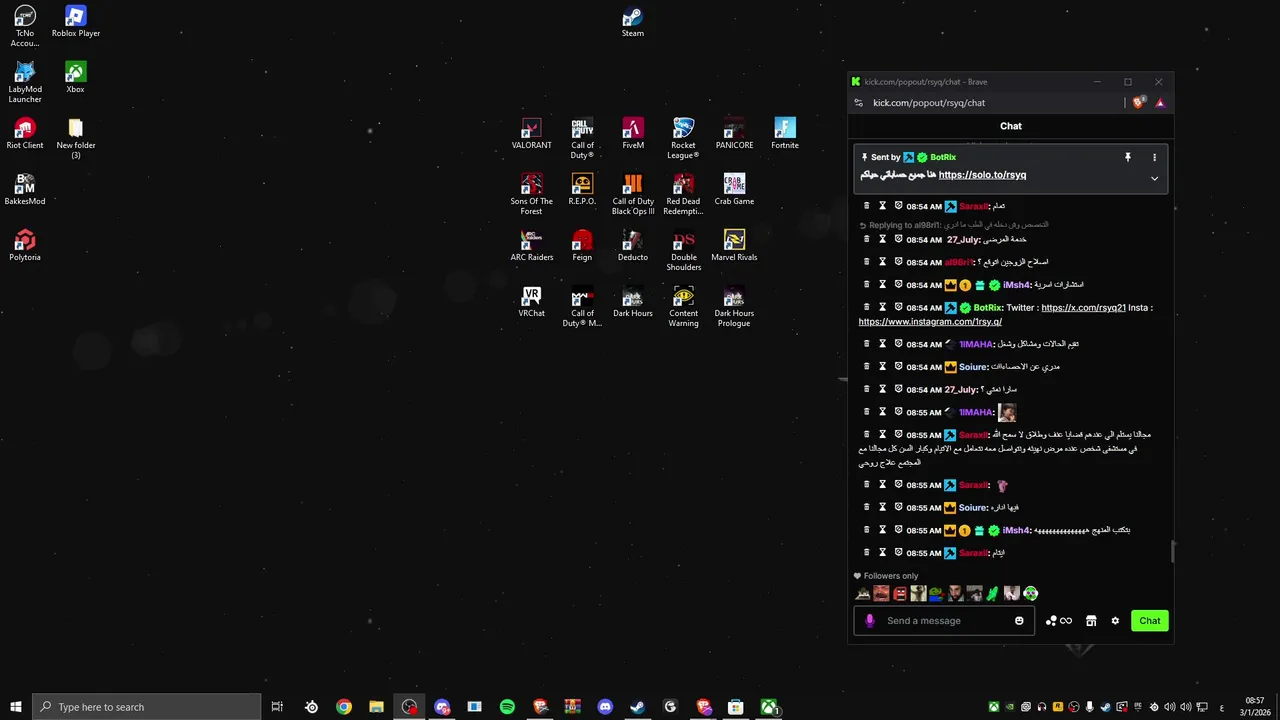Select the Polytoria desktop icon
This screenshot has width=1280, height=720.
tap(25, 246)
